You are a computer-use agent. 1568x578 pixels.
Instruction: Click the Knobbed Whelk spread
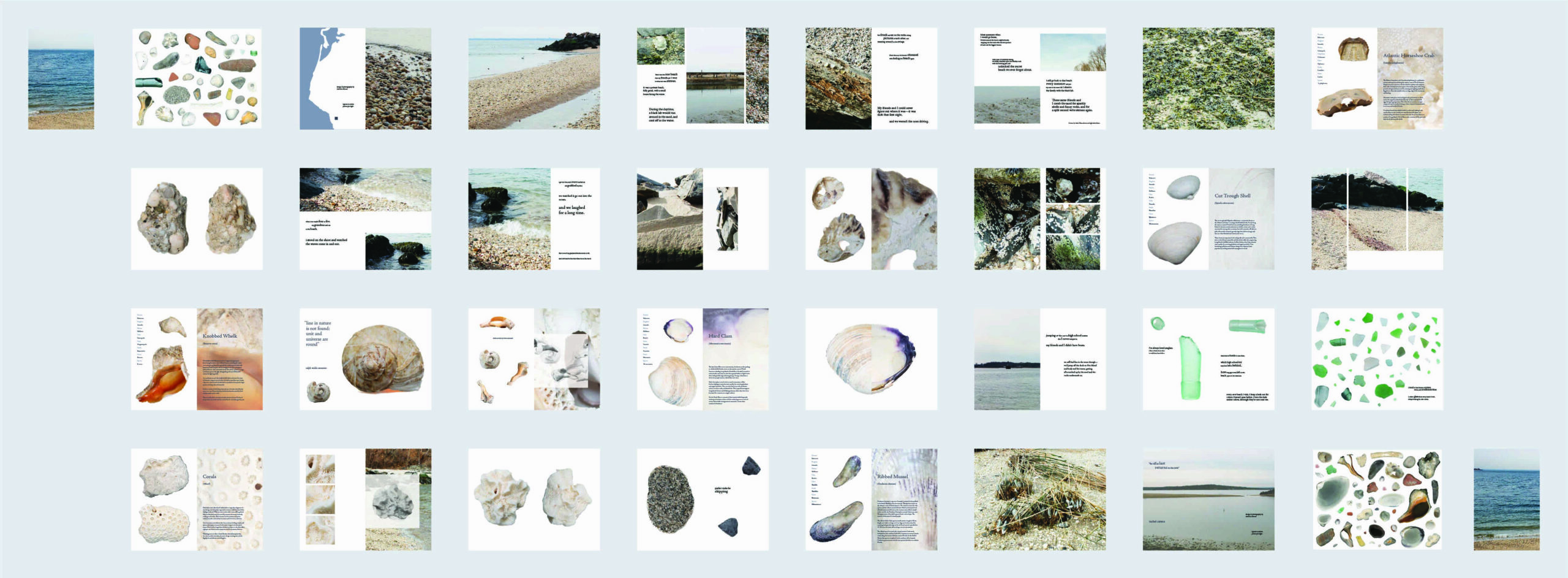(x=197, y=359)
